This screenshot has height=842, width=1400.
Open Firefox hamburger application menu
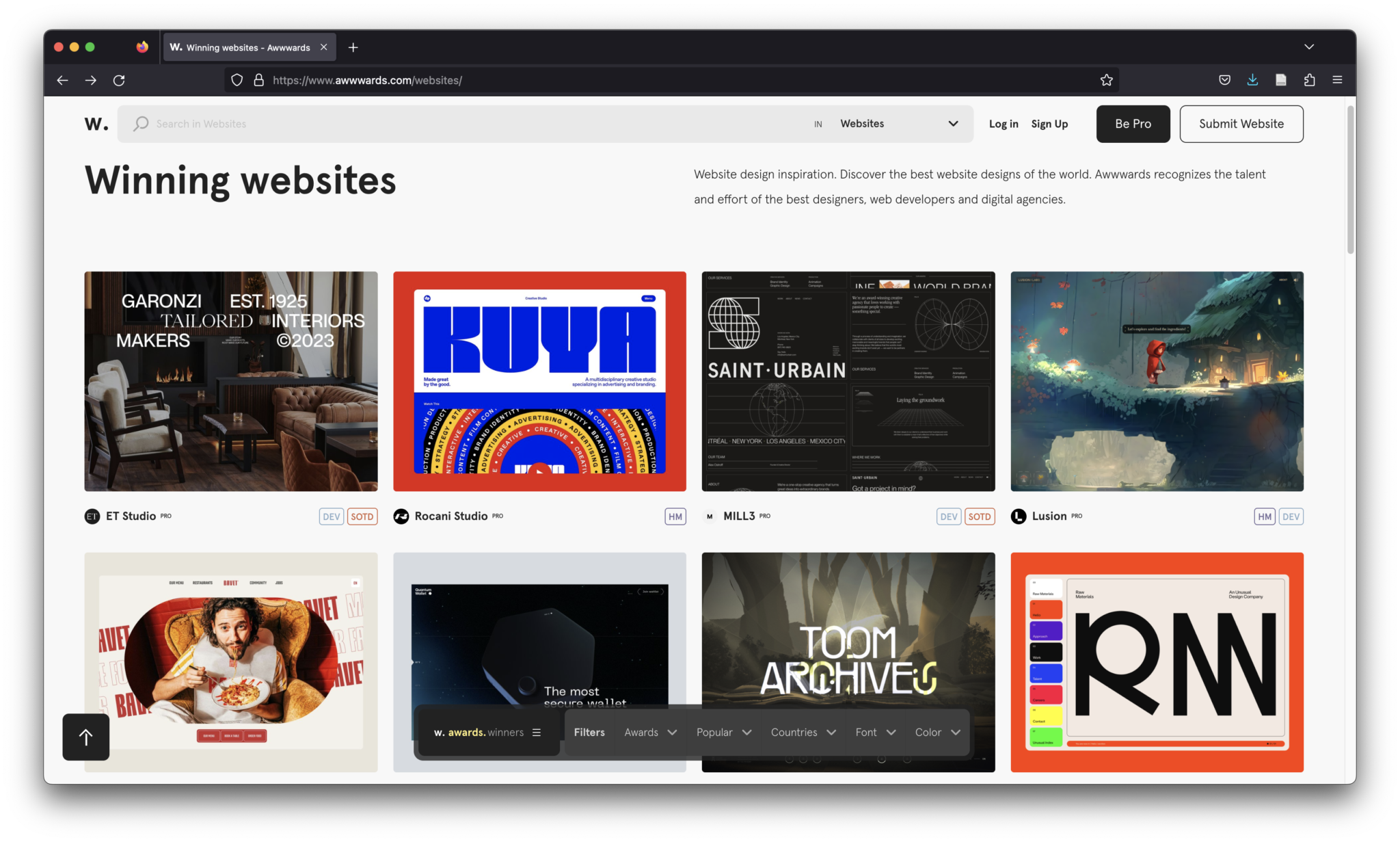(1337, 80)
